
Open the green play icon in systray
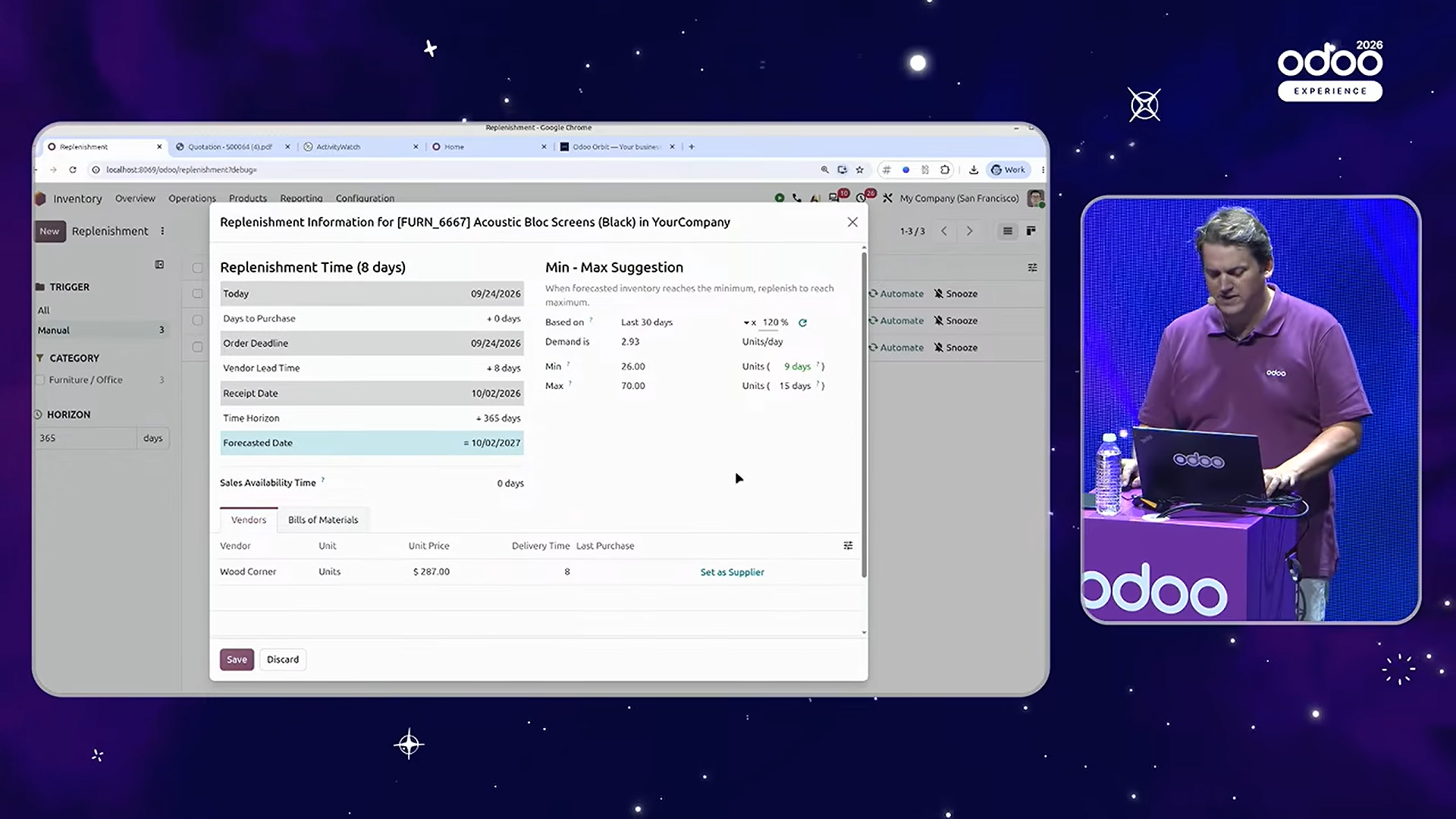[x=780, y=198]
